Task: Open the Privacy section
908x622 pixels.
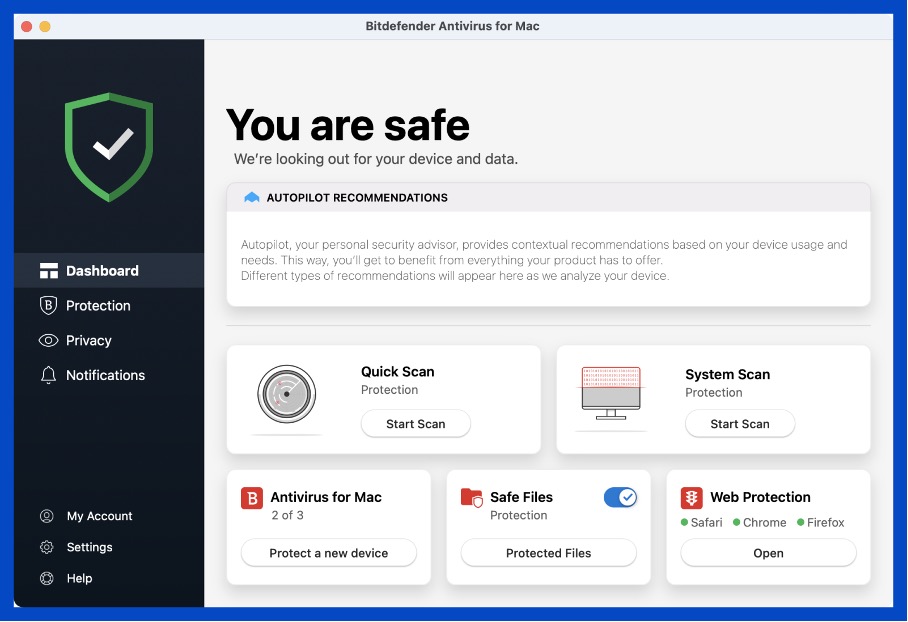Action: (x=88, y=341)
